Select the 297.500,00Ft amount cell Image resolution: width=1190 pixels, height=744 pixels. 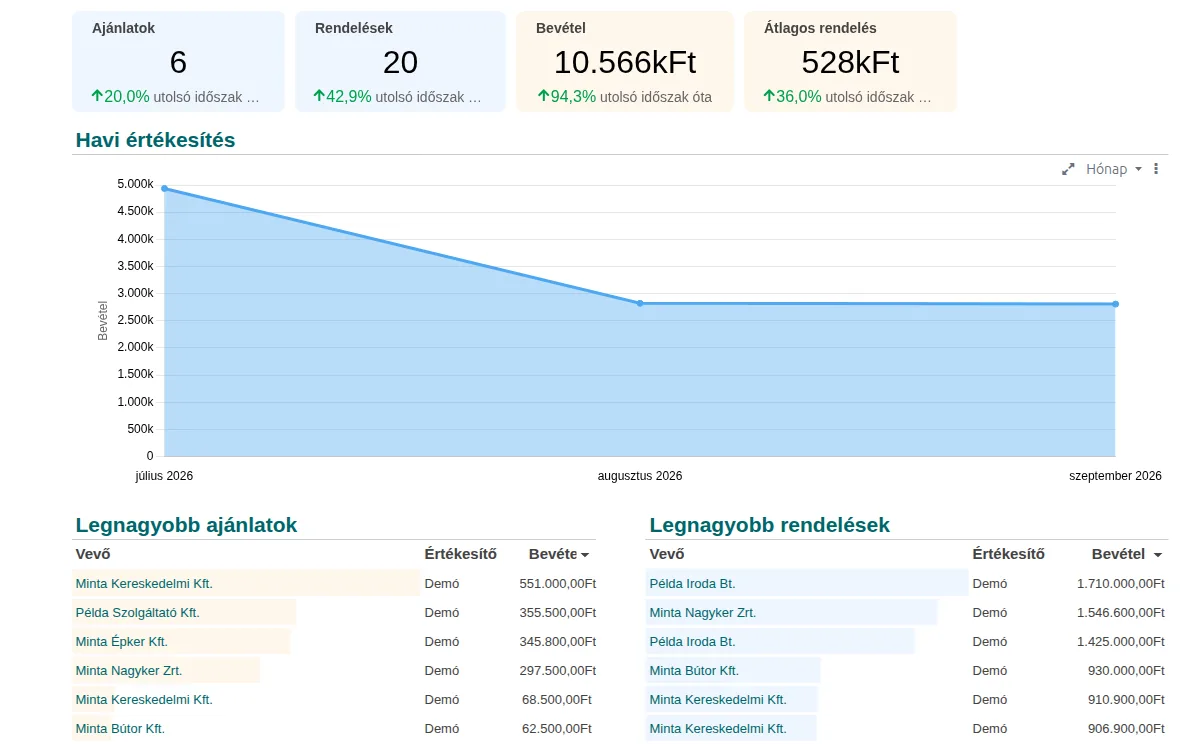[558, 670]
